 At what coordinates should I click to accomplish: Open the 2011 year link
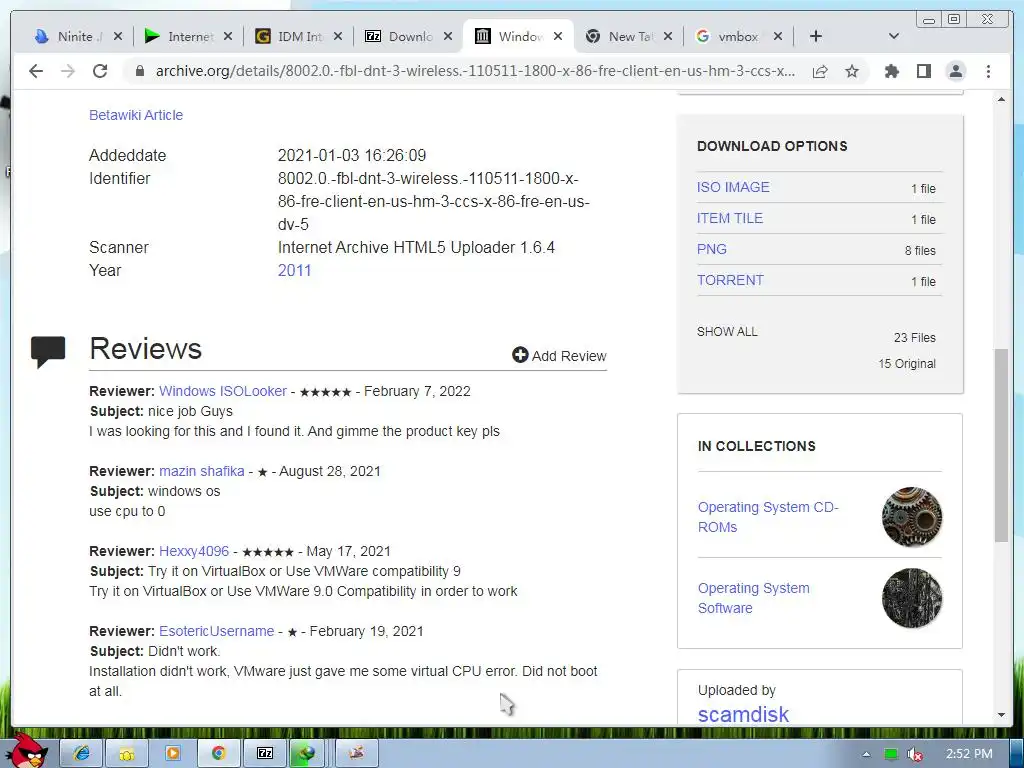295,270
